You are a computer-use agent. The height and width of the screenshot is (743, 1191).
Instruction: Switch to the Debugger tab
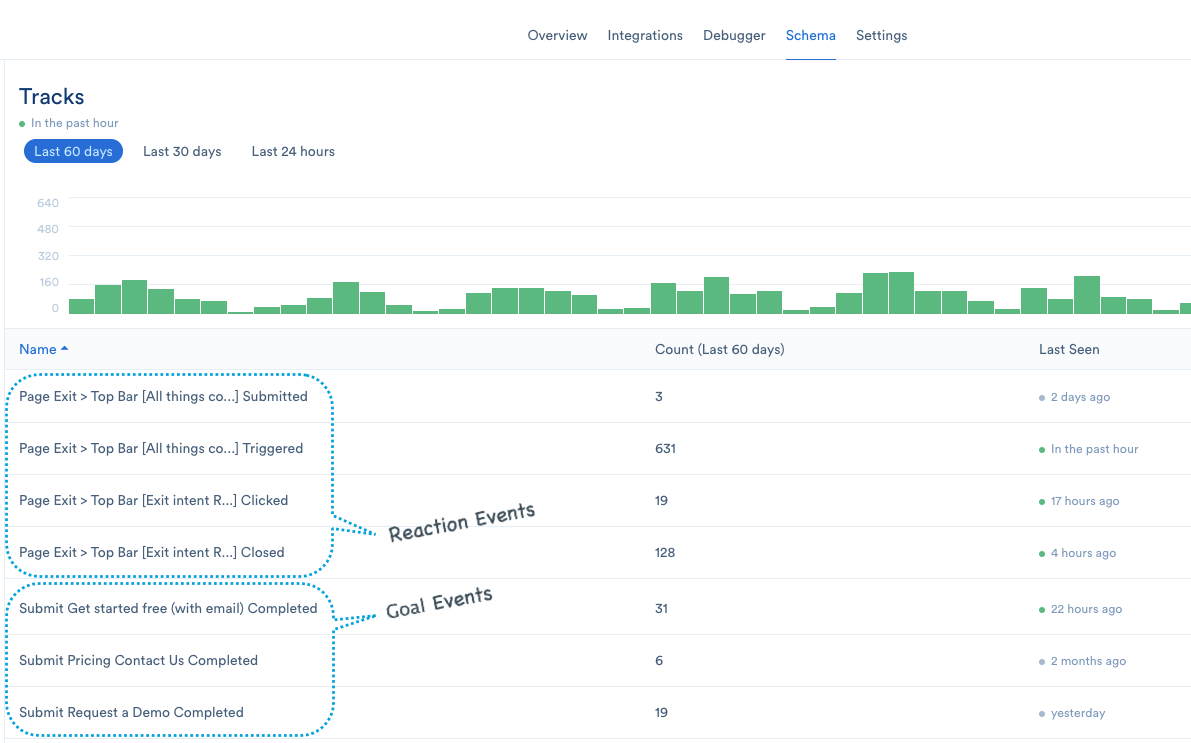pos(734,35)
